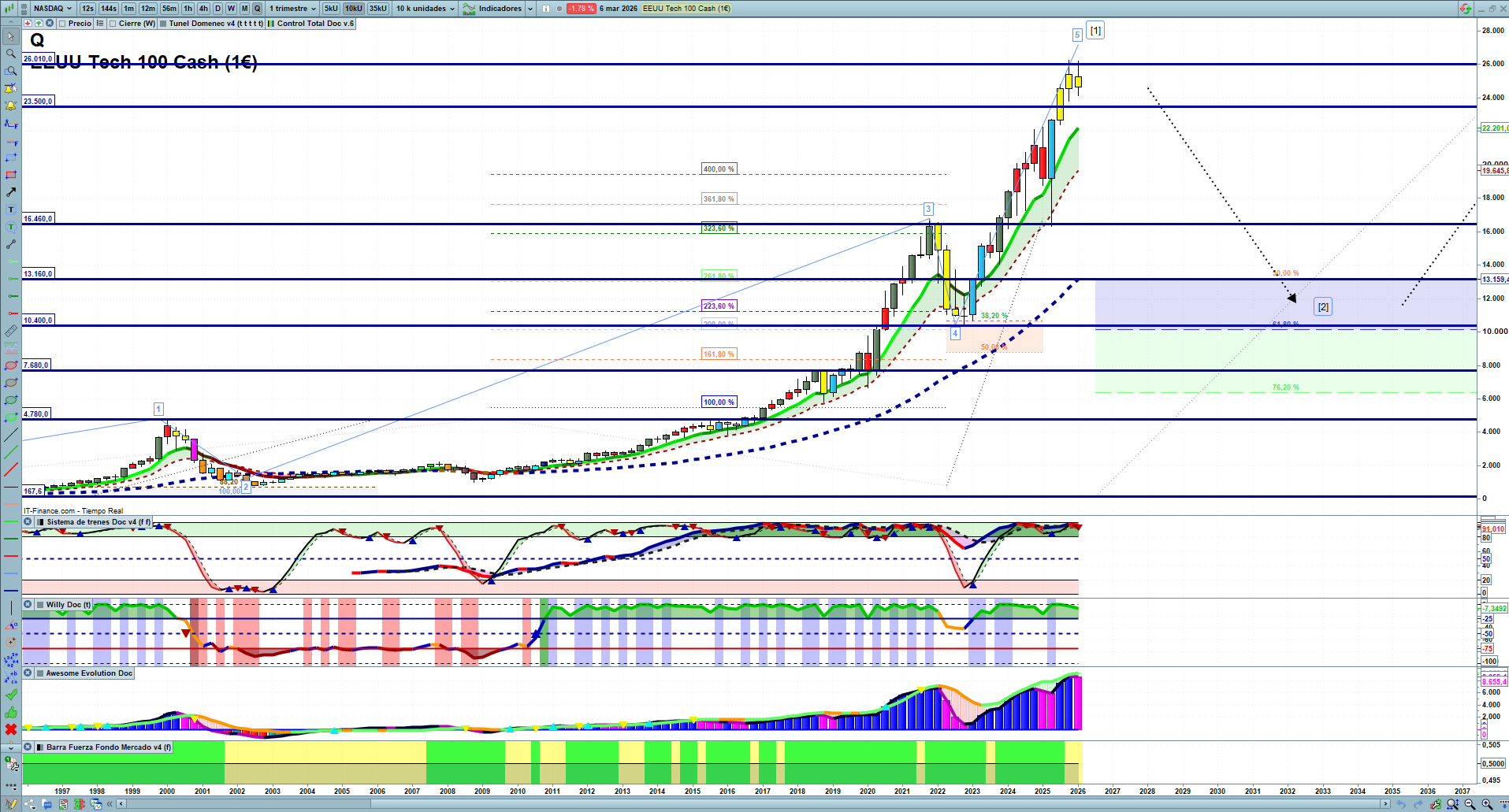1509x812 pixels.
Task: Select the 12s timeframe
Action: (87, 9)
